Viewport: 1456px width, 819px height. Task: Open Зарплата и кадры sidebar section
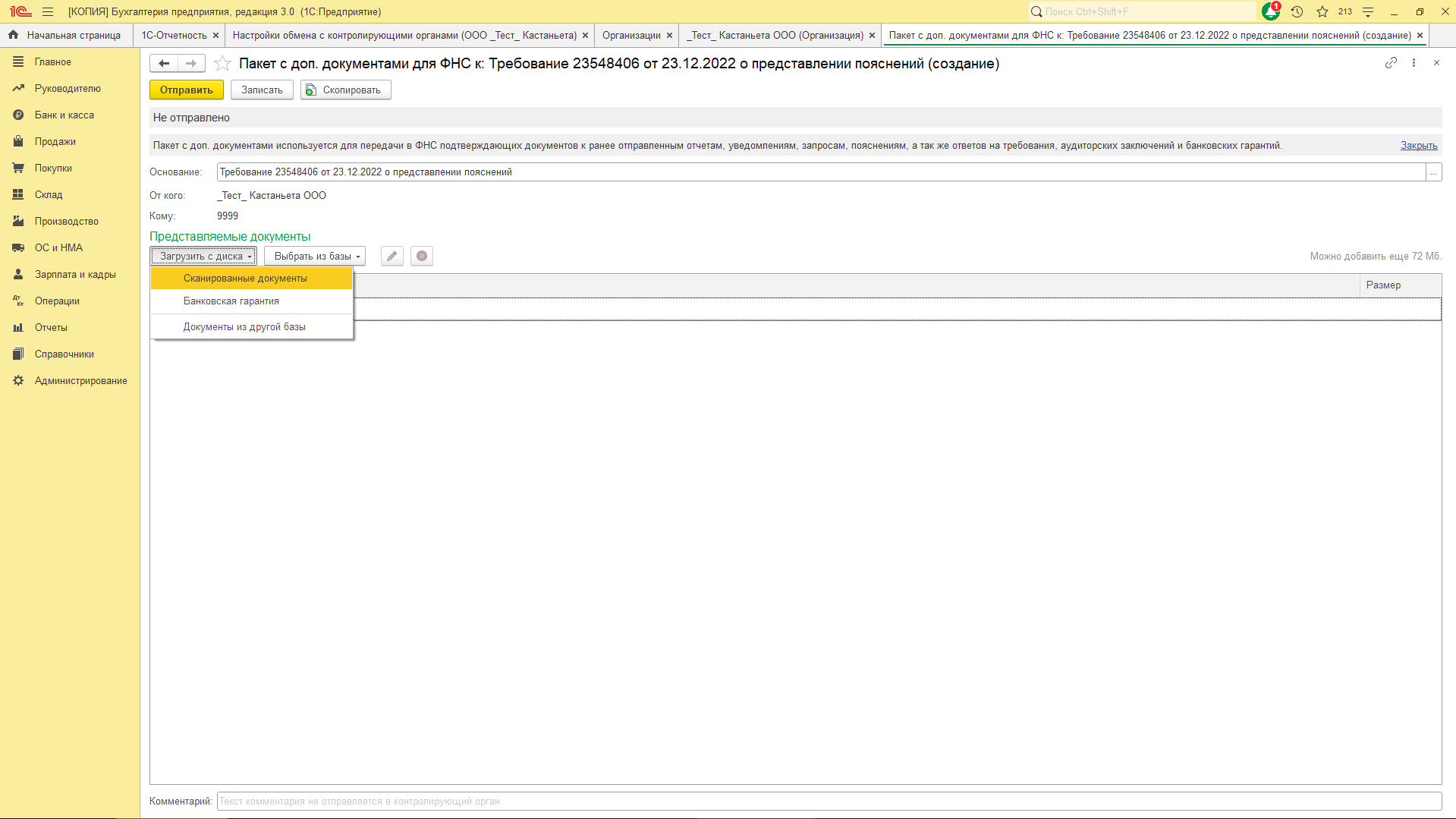[75, 275]
